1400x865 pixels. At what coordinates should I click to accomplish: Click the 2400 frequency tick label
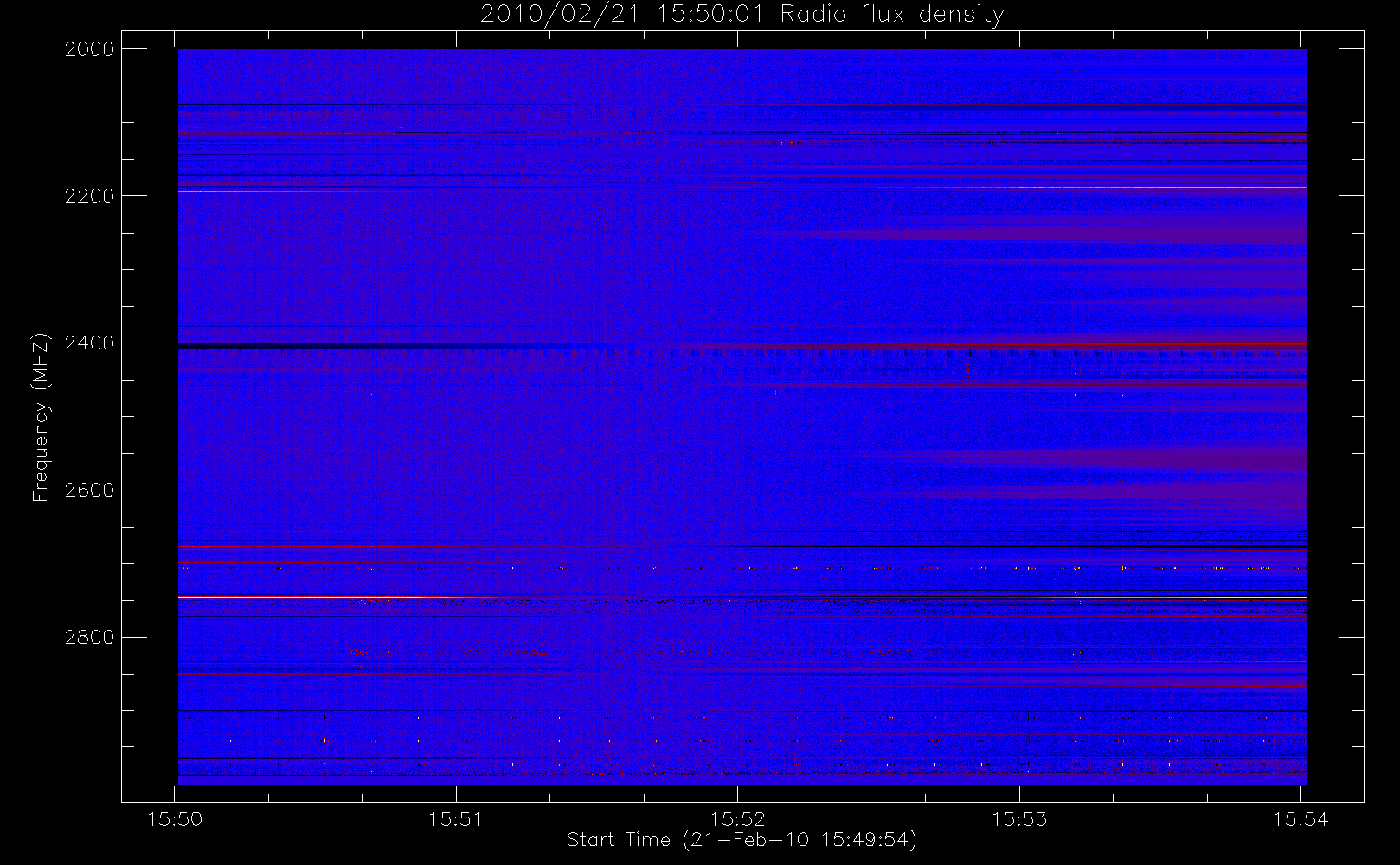pos(90,343)
